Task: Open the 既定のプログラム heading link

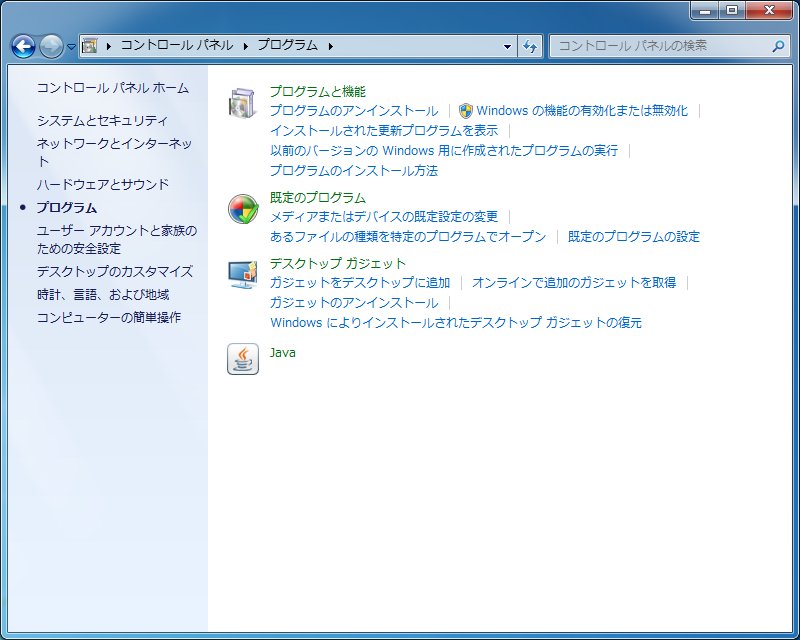Action: [x=318, y=198]
